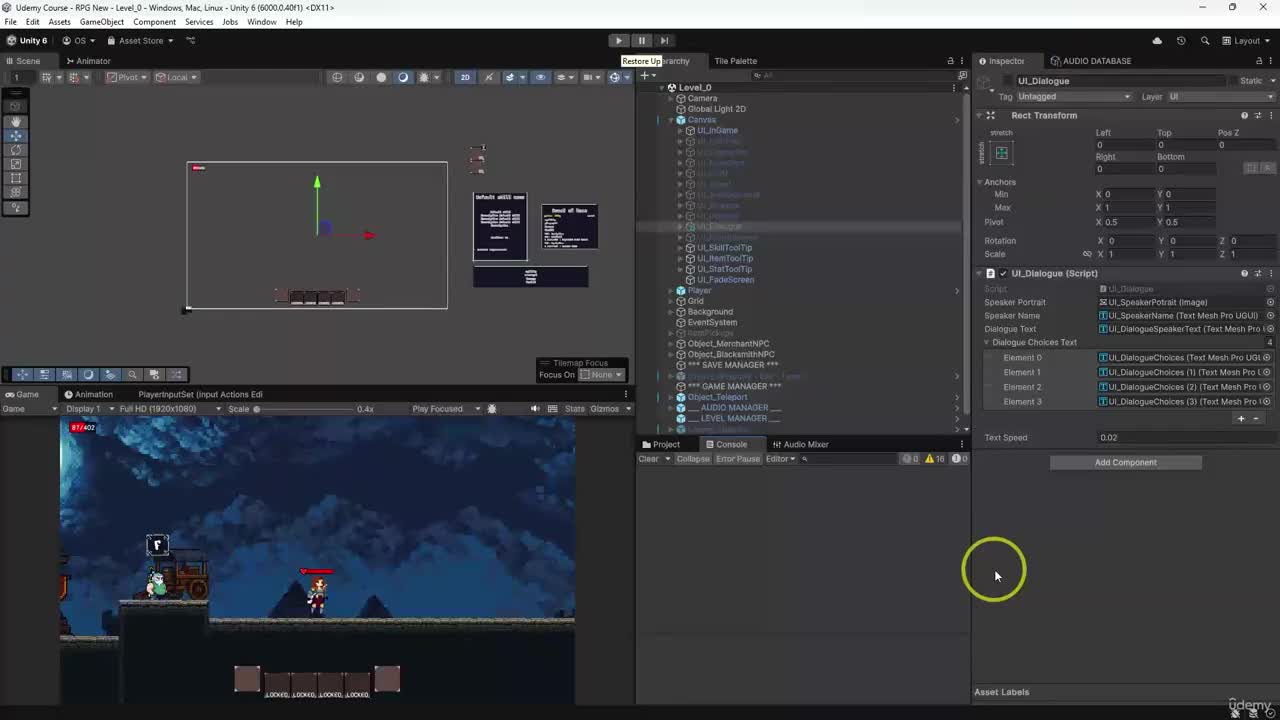Open the Window menu
This screenshot has height=720, width=1280.
[262, 22]
